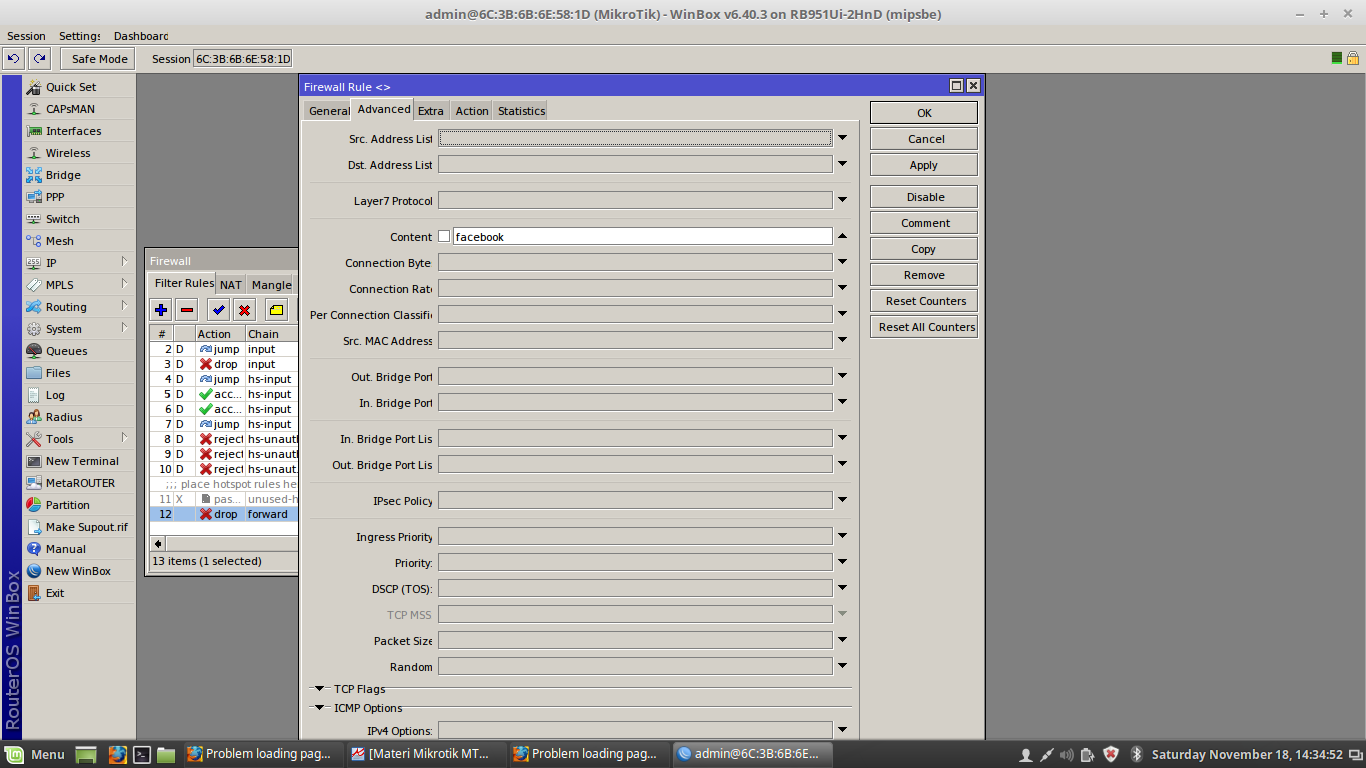
Task: Expand the Packet Size field
Action: pyautogui.click(x=842, y=640)
